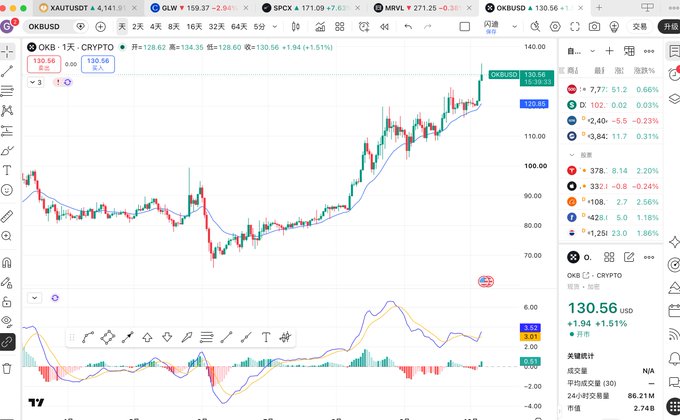
Task: Toggle lock all drawing tools
Action: click(x=7, y=302)
